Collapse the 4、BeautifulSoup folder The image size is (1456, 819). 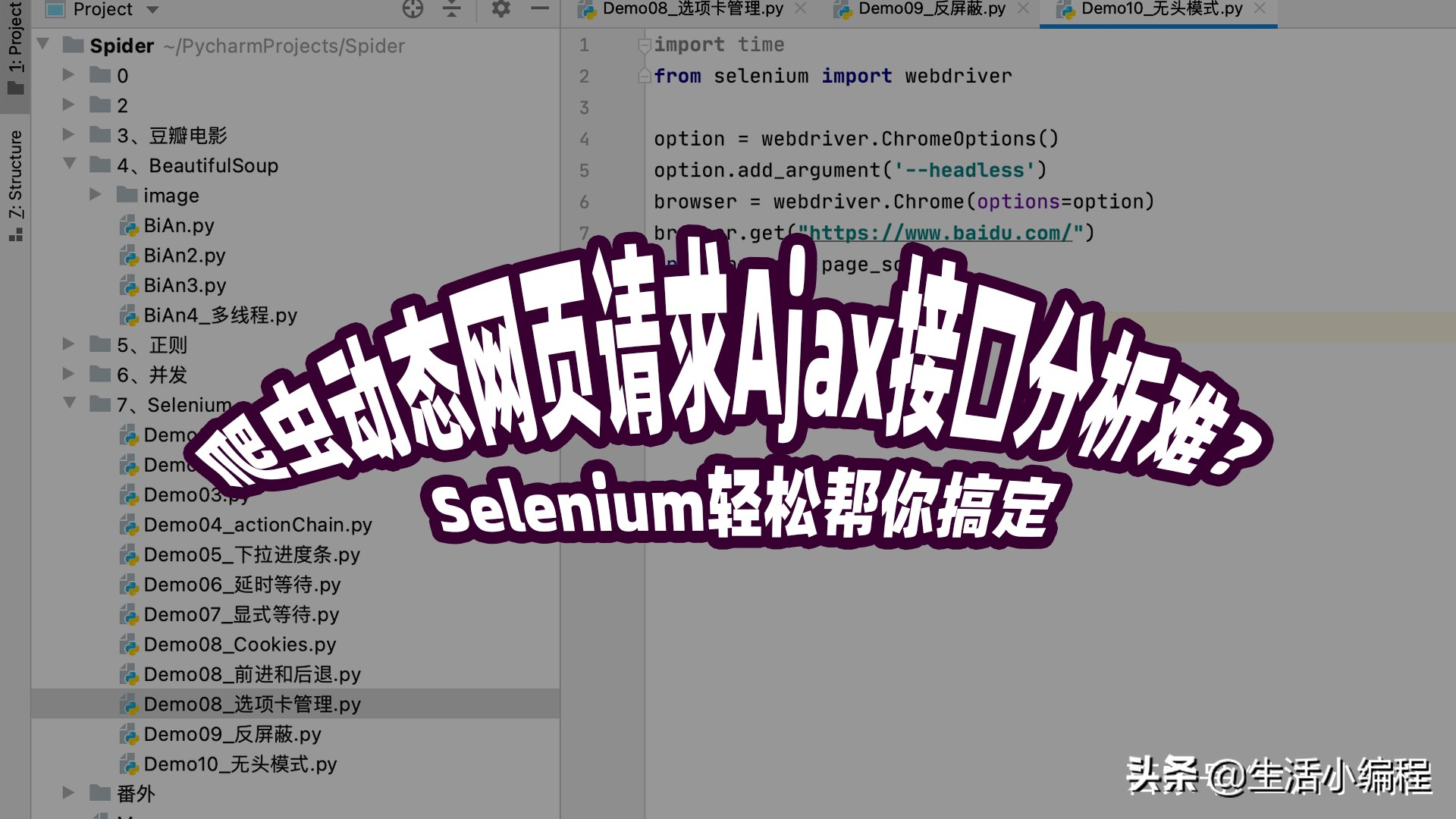pos(69,164)
